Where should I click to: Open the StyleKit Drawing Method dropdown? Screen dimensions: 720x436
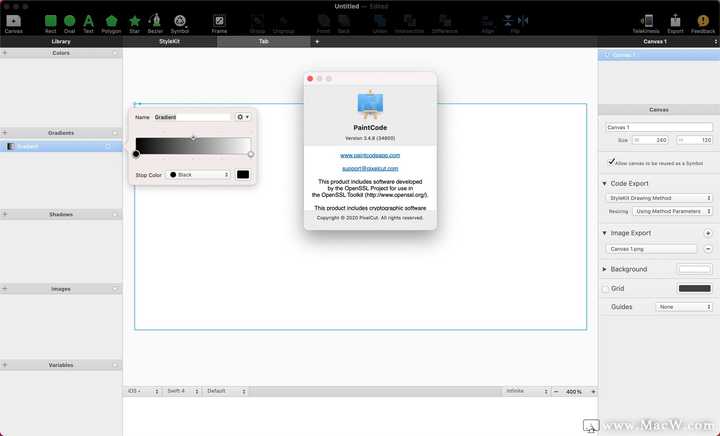click(659, 198)
